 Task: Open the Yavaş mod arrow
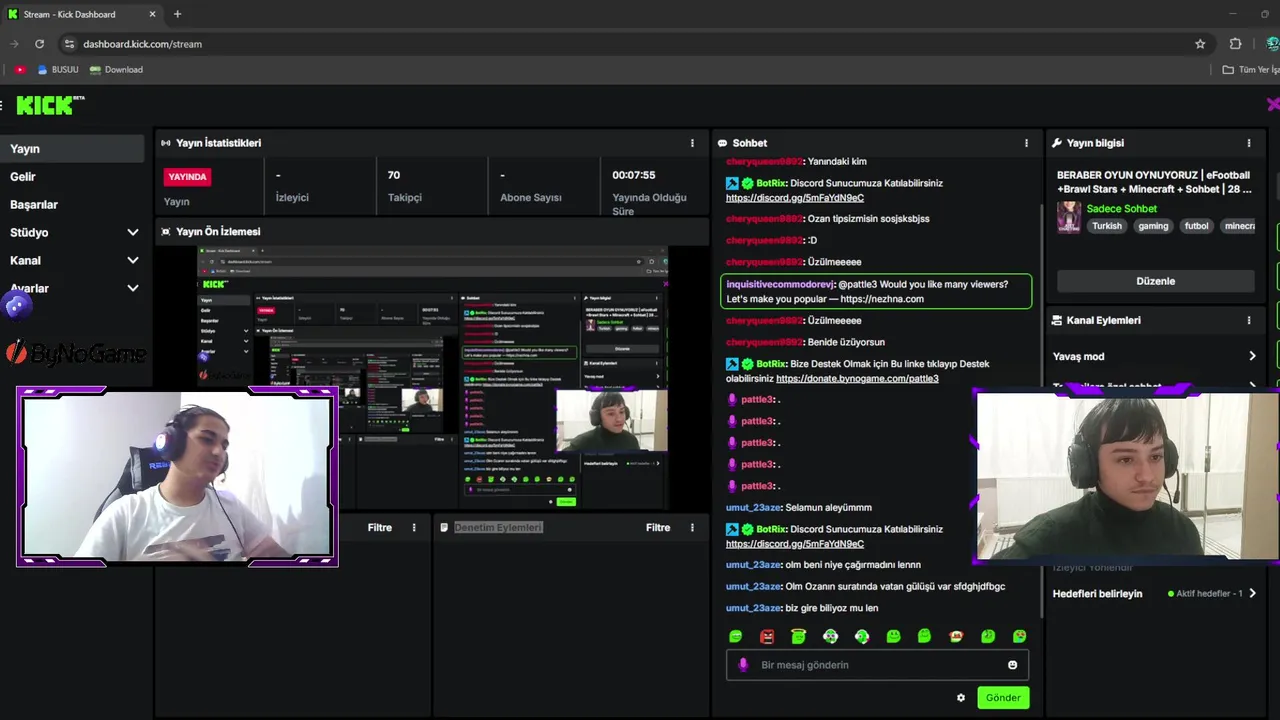click(x=1252, y=356)
